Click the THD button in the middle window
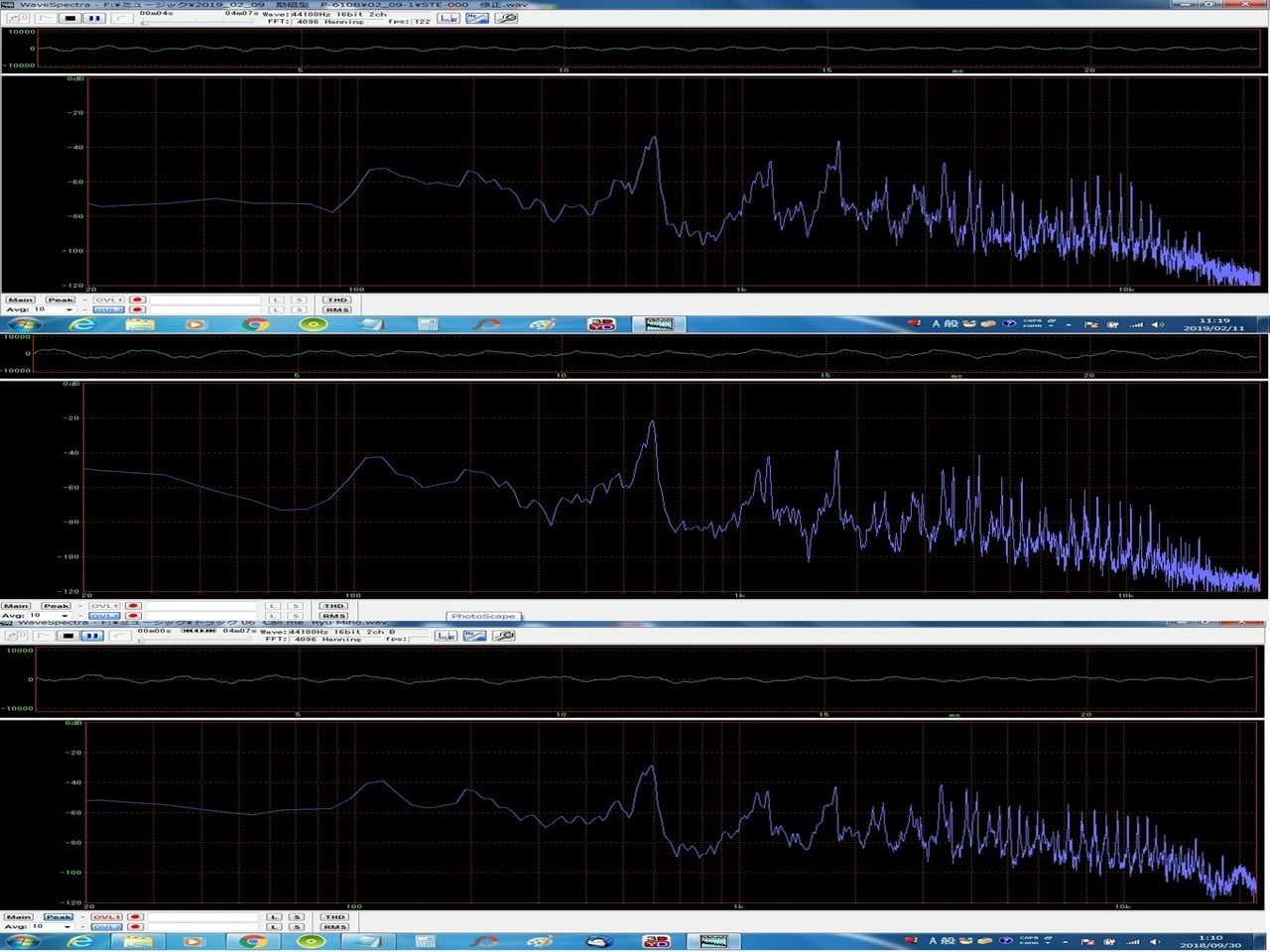 [x=333, y=606]
